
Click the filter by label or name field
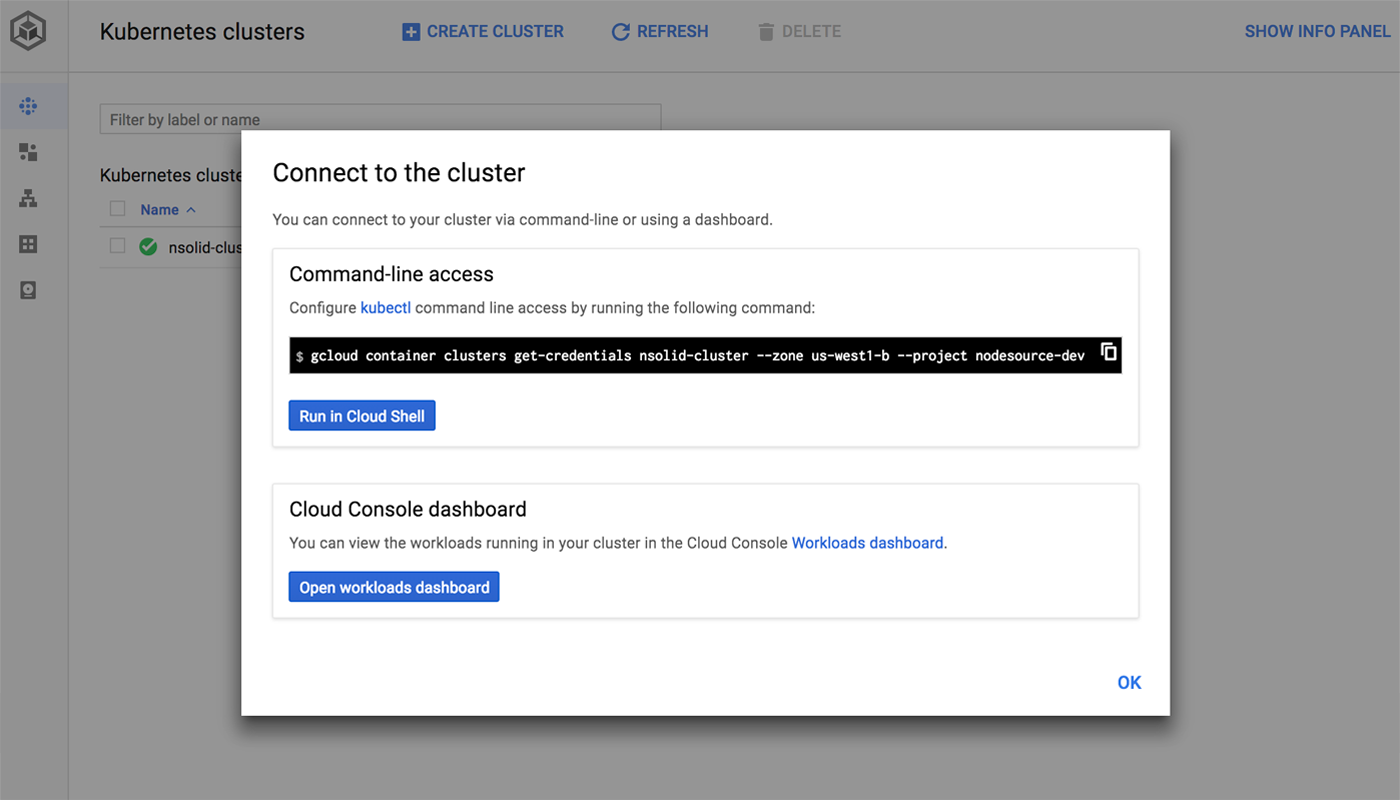380,119
